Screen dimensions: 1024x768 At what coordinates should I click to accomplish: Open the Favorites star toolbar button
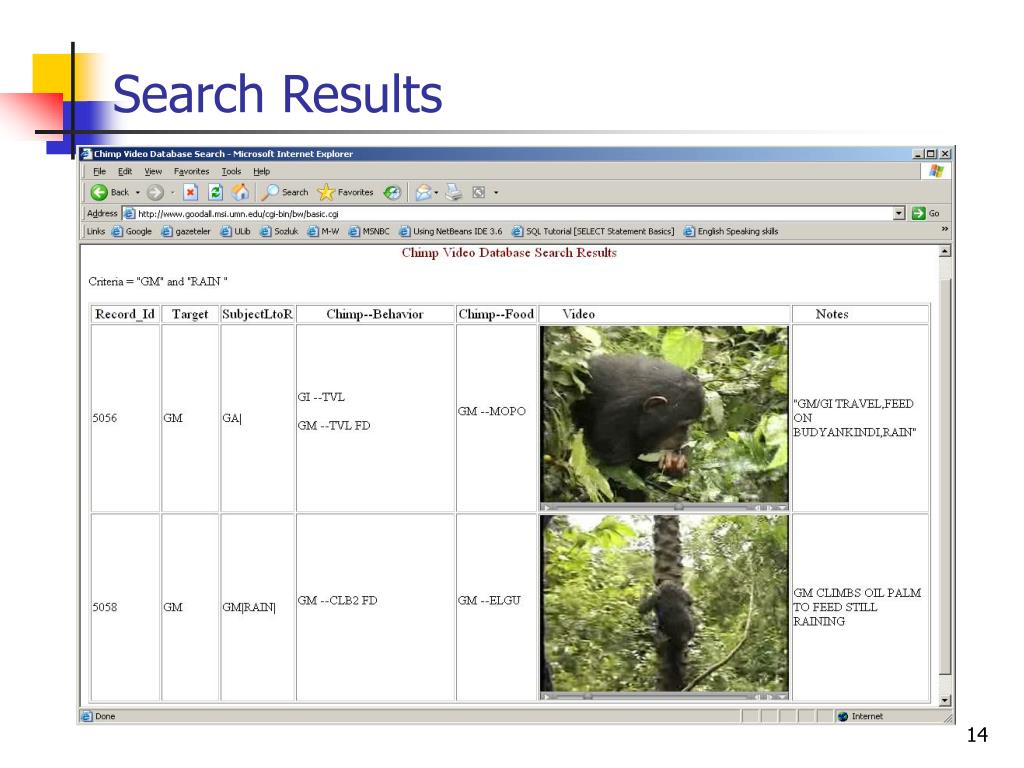(x=345, y=192)
